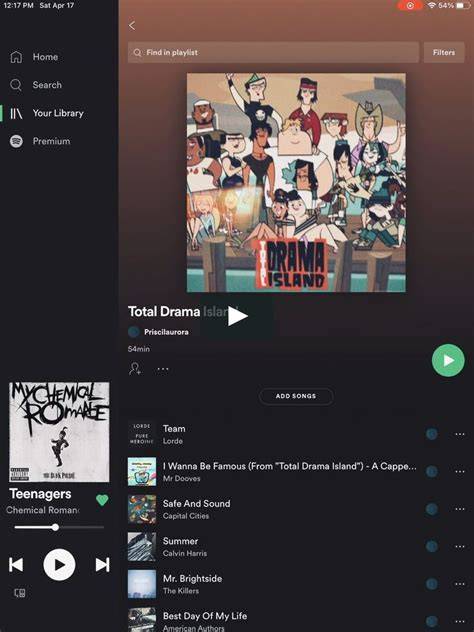Unlike Teenagers with the green heart
This screenshot has width=474, height=632.
click(102, 500)
